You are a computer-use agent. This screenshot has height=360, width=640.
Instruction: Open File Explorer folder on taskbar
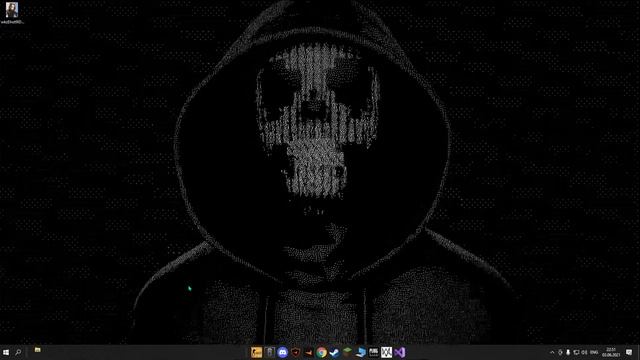[37, 350]
